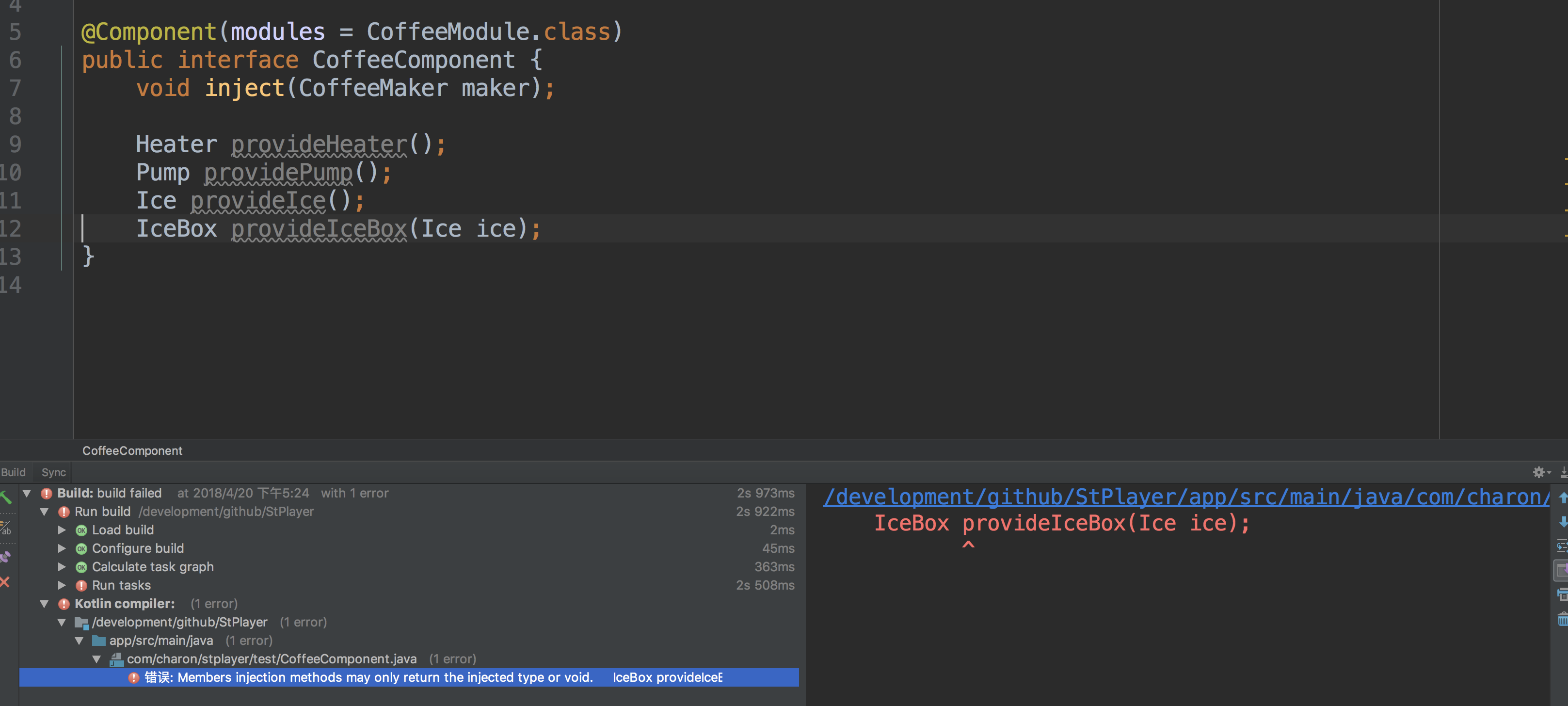This screenshot has width=1568, height=706.
Task: Toggle the purple pin tab icon
Action: (5, 556)
